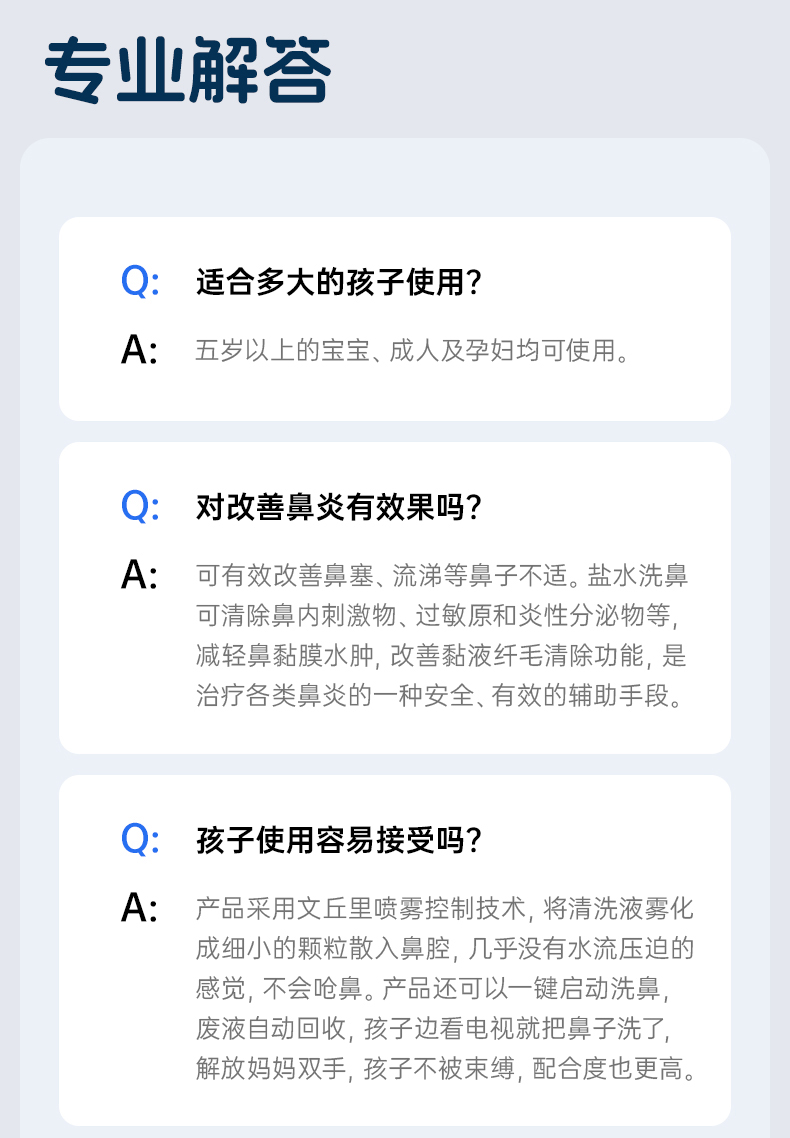
Task: Open the question 对改善鼻炎有效果吗?
Action: (x=339, y=508)
